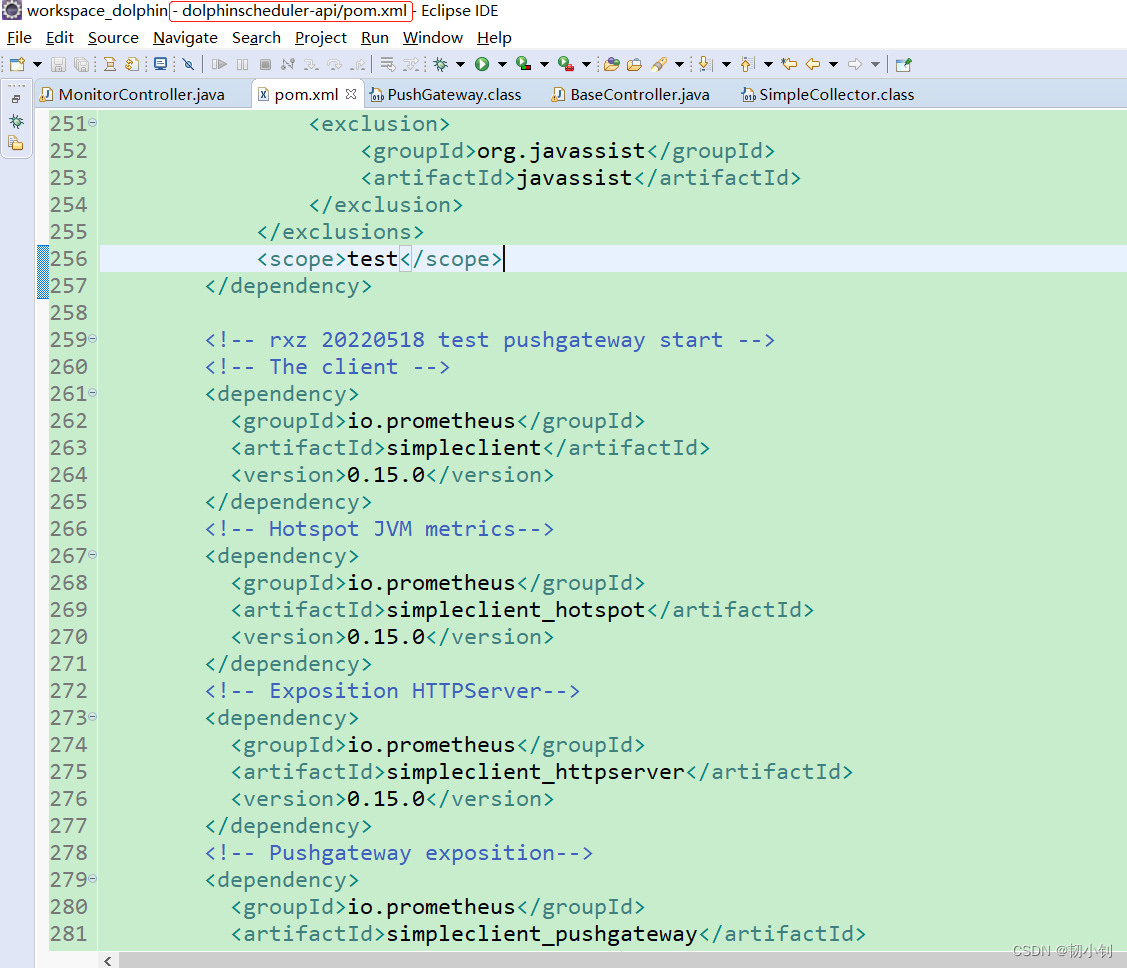Open the BaseController.java editor tab

pyautogui.click(x=637, y=94)
